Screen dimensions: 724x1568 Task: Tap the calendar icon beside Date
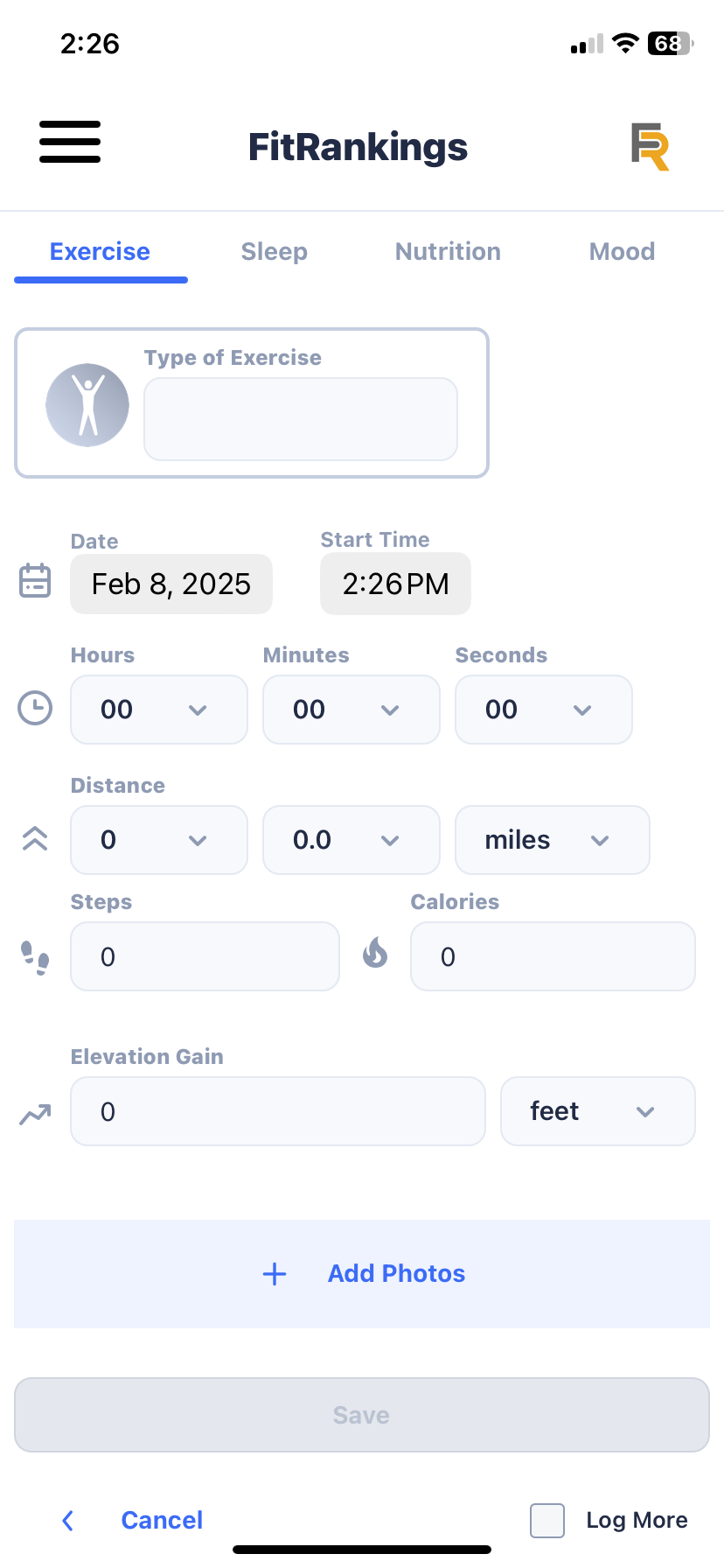(35, 581)
